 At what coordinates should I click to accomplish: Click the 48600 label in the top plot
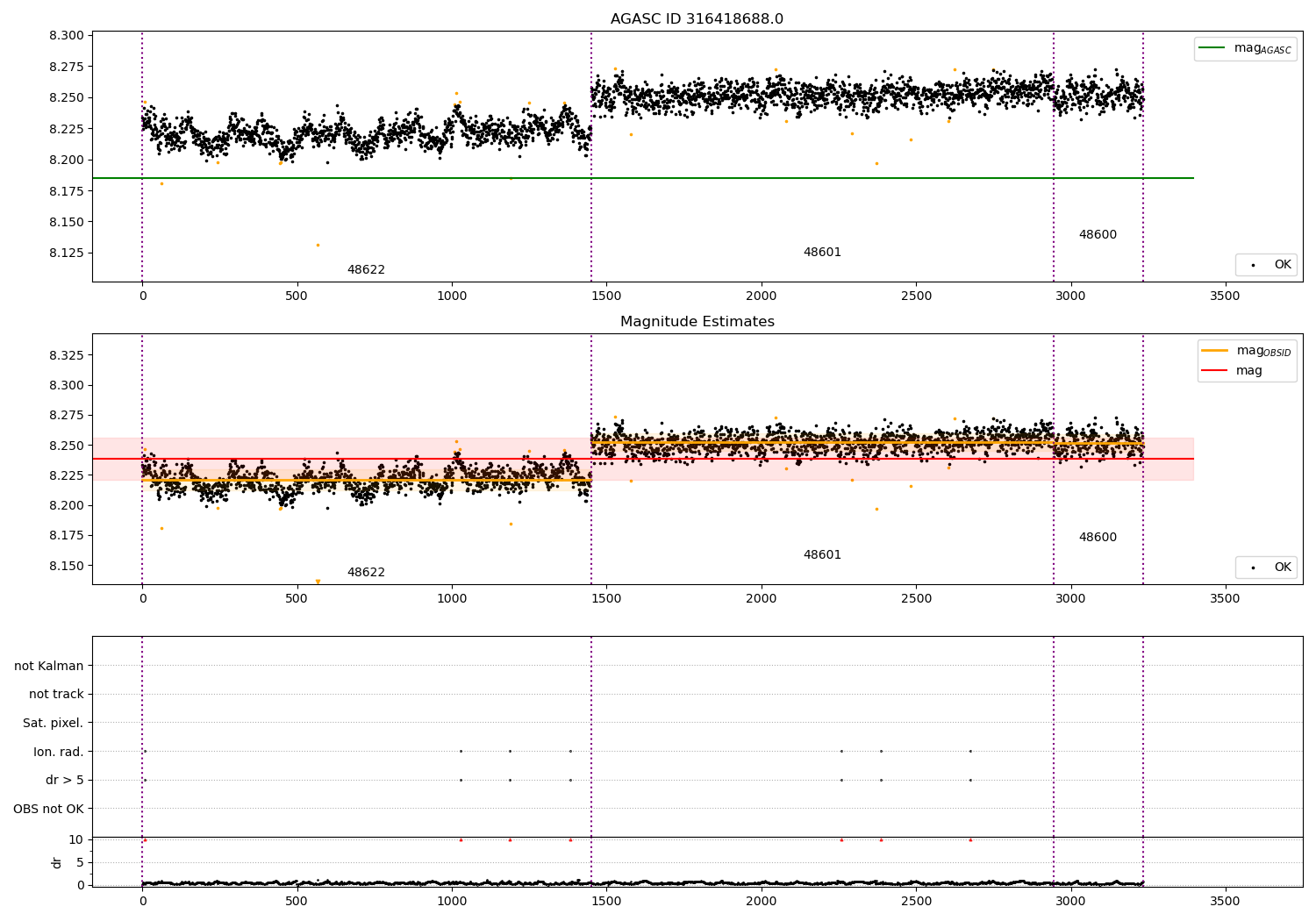(1098, 235)
